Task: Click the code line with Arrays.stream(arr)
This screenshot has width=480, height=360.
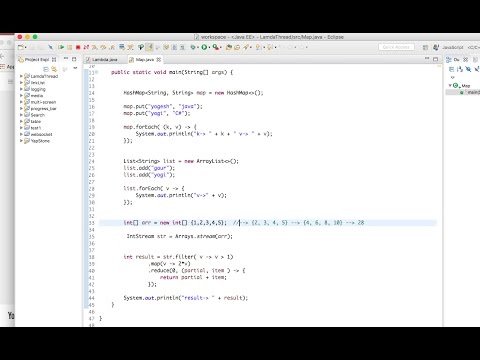Action: (179, 236)
